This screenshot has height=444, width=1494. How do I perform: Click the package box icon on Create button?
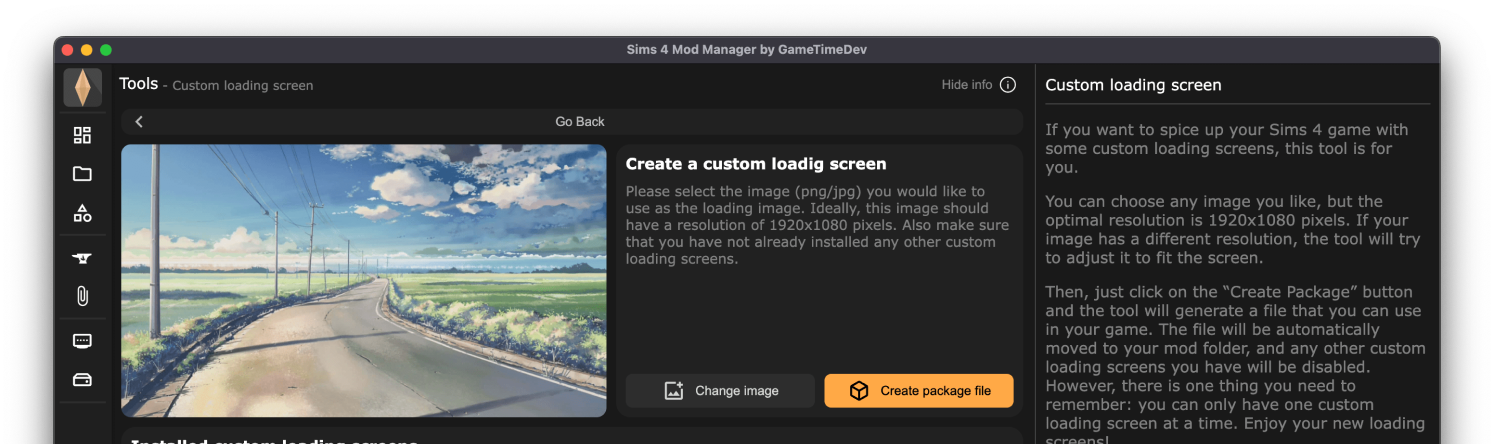point(859,391)
